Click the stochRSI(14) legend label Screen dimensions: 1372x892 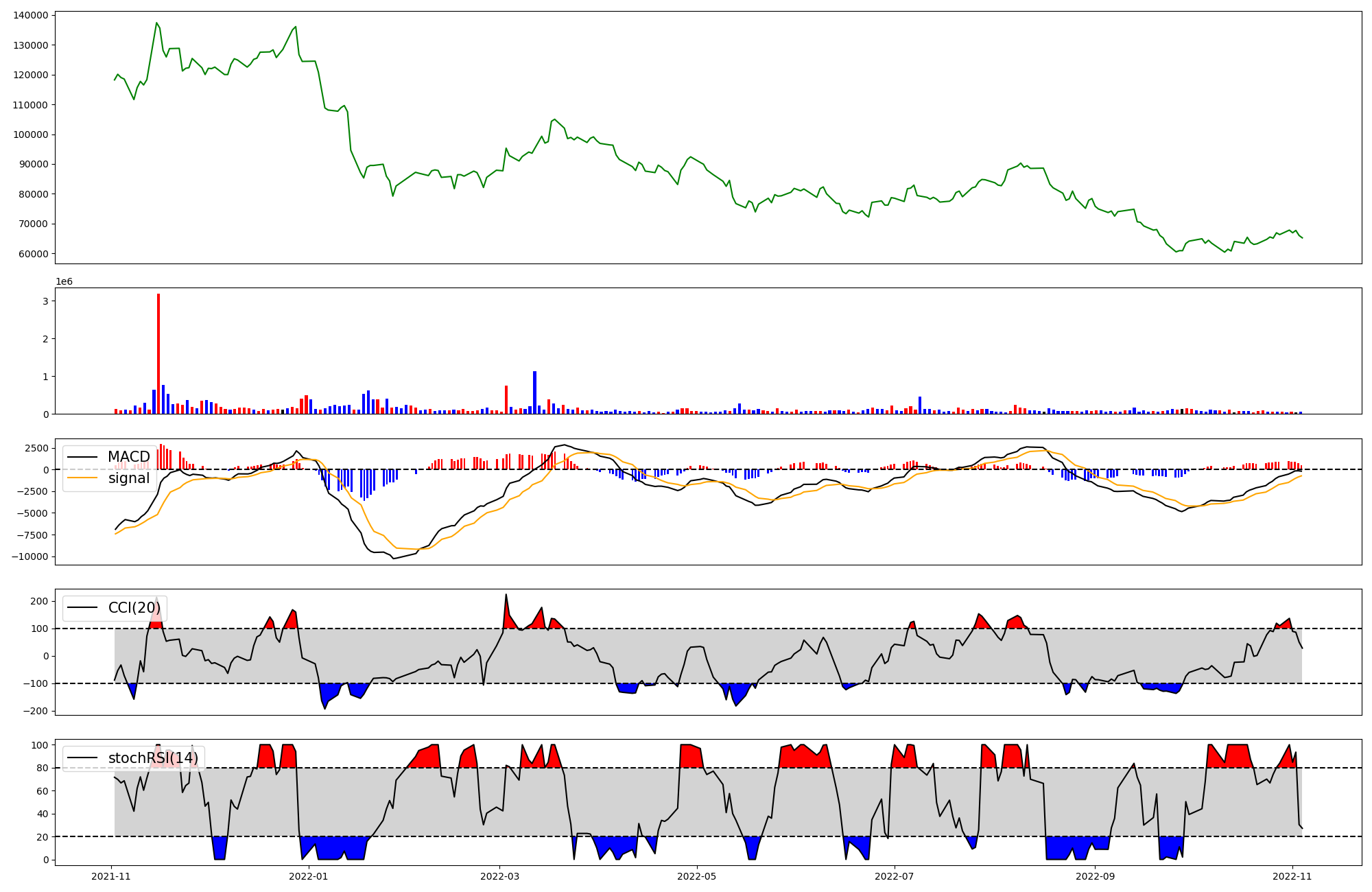153,758
